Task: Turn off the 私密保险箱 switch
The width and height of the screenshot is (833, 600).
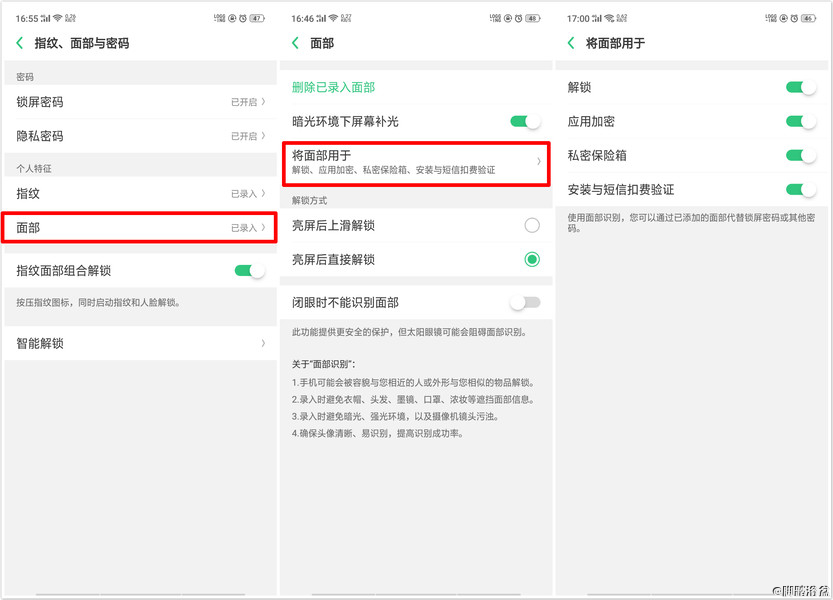Action: point(799,156)
